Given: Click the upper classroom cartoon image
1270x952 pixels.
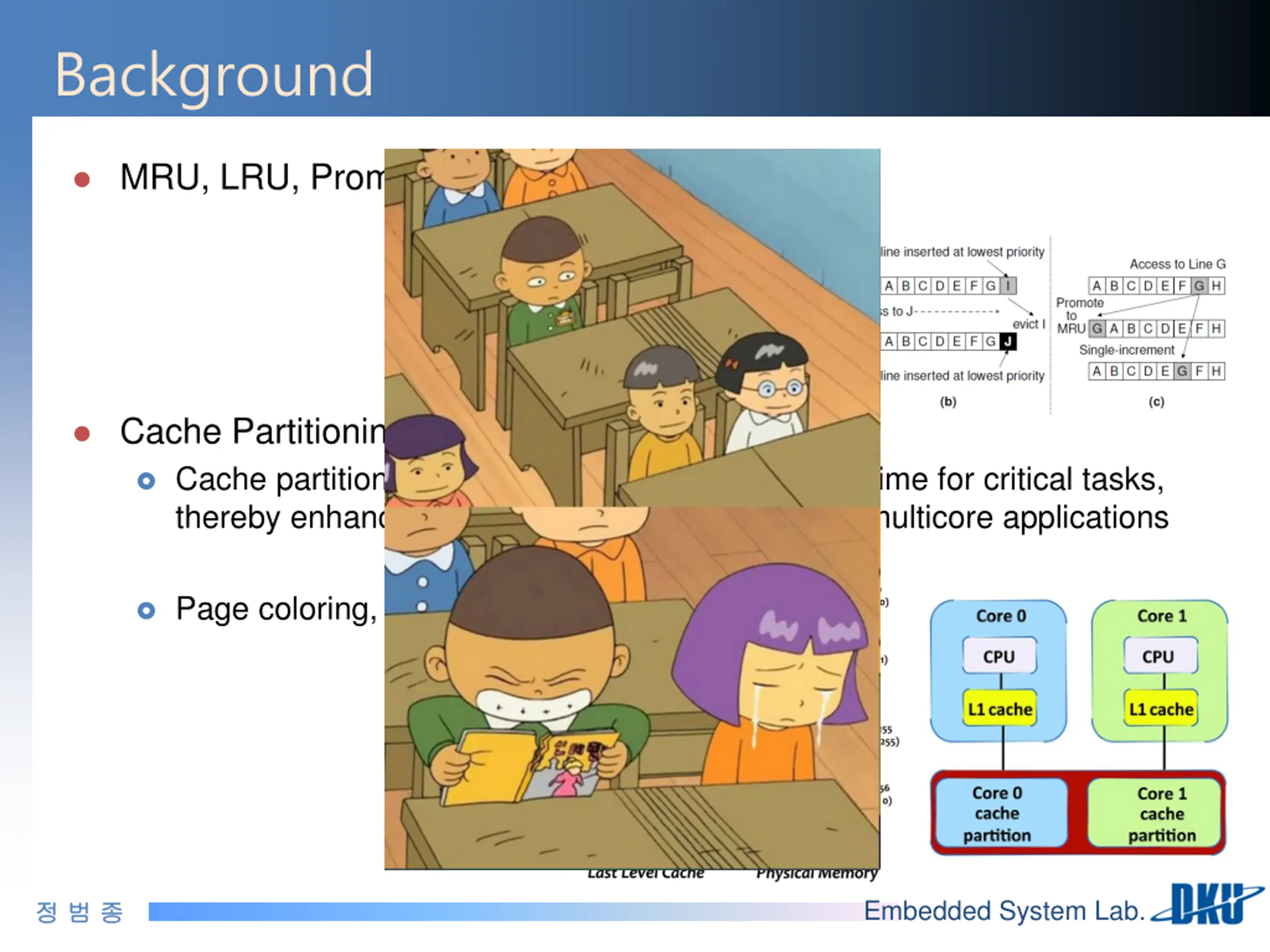Looking at the screenshot, I should 632,327.
